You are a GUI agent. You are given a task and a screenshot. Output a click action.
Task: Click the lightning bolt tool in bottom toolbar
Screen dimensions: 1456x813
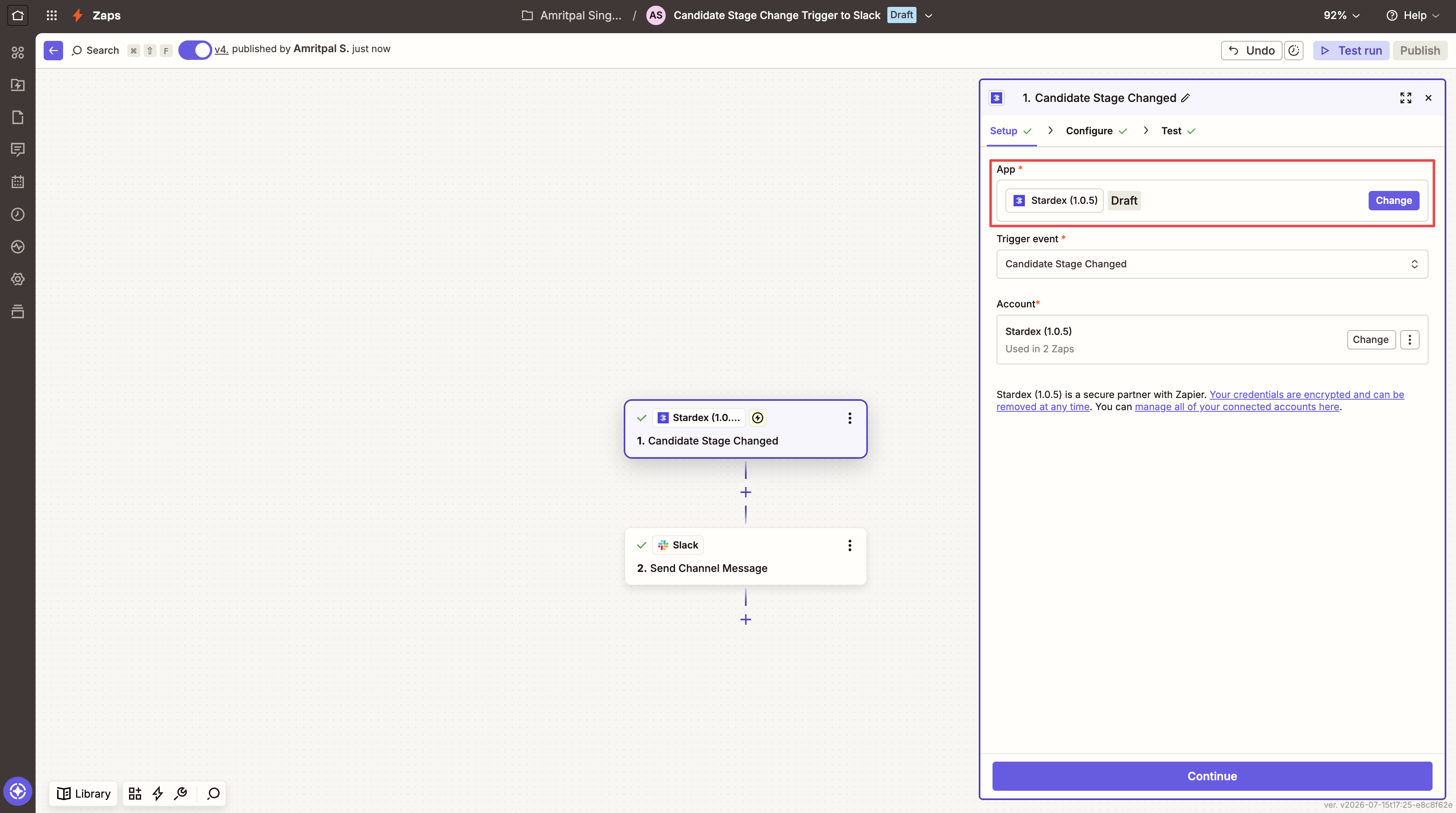point(158,794)
